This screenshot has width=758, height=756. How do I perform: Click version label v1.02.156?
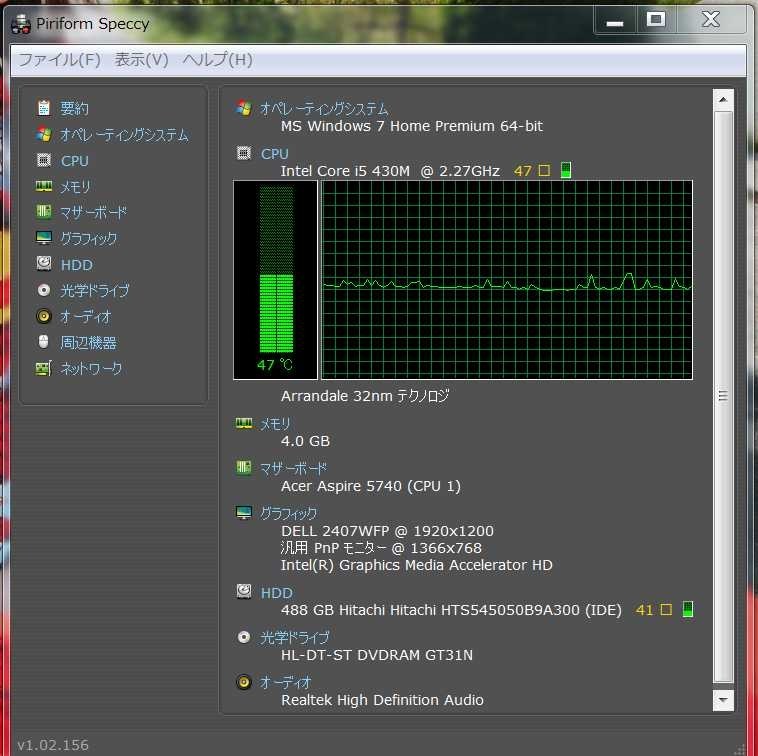coord(53,744)
